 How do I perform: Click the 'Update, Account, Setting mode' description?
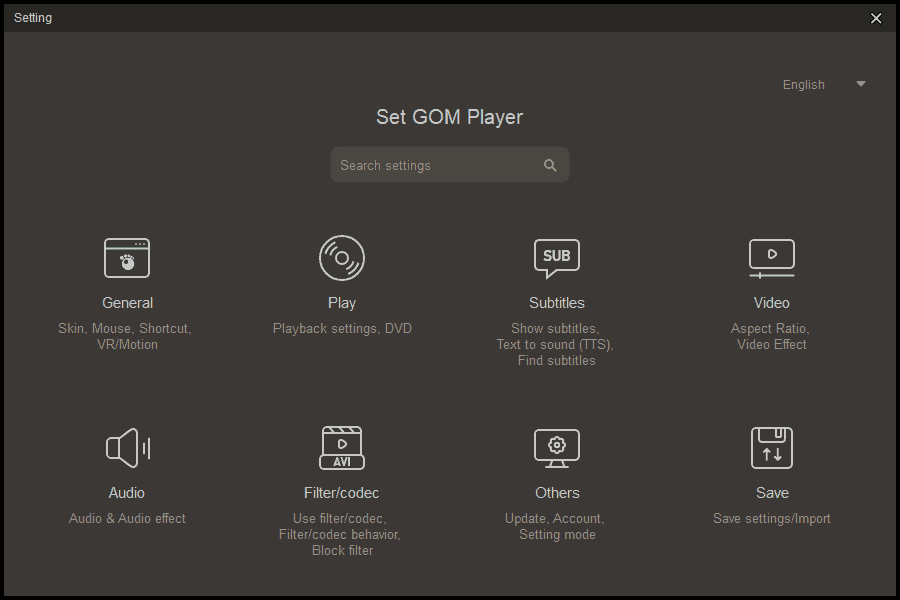555,527
